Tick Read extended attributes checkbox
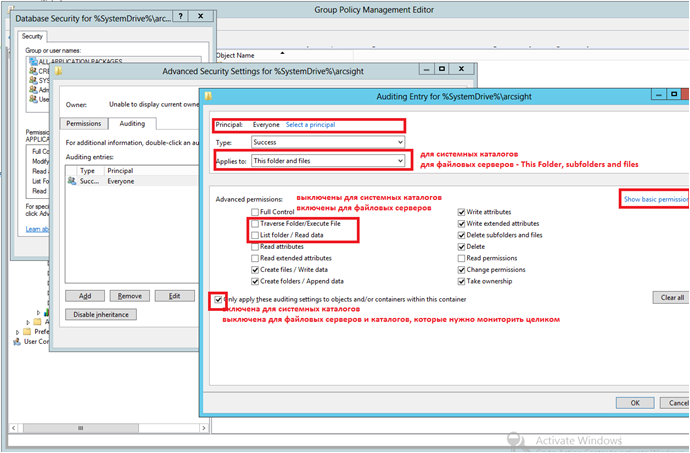The width and height of the screenshot is (690, 453). pos(255,258)
